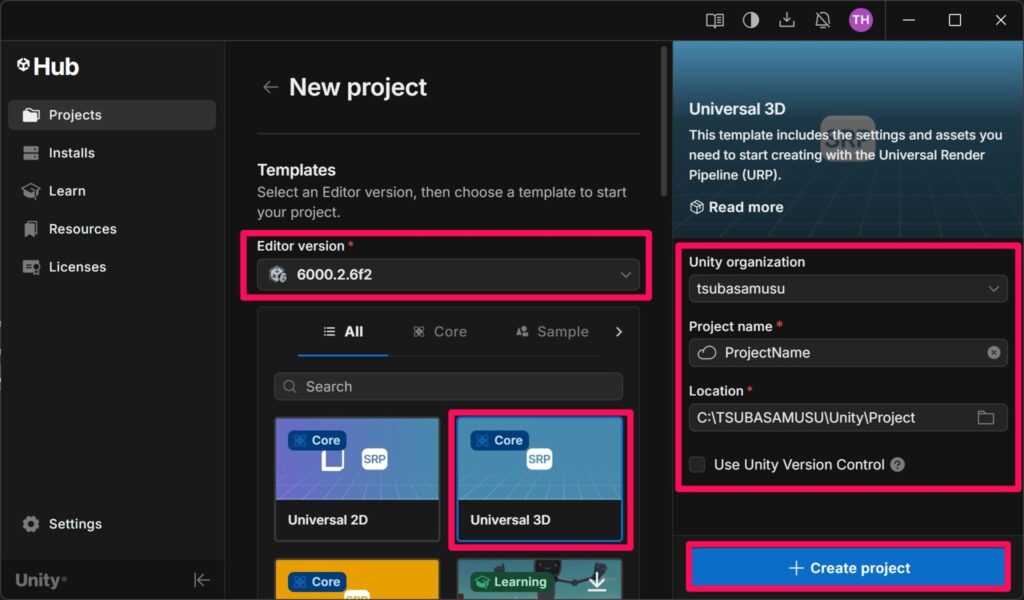Enable the Use Unity Version Control checkbox
The height and width of the screenshot is (600, 1024).
697,464
